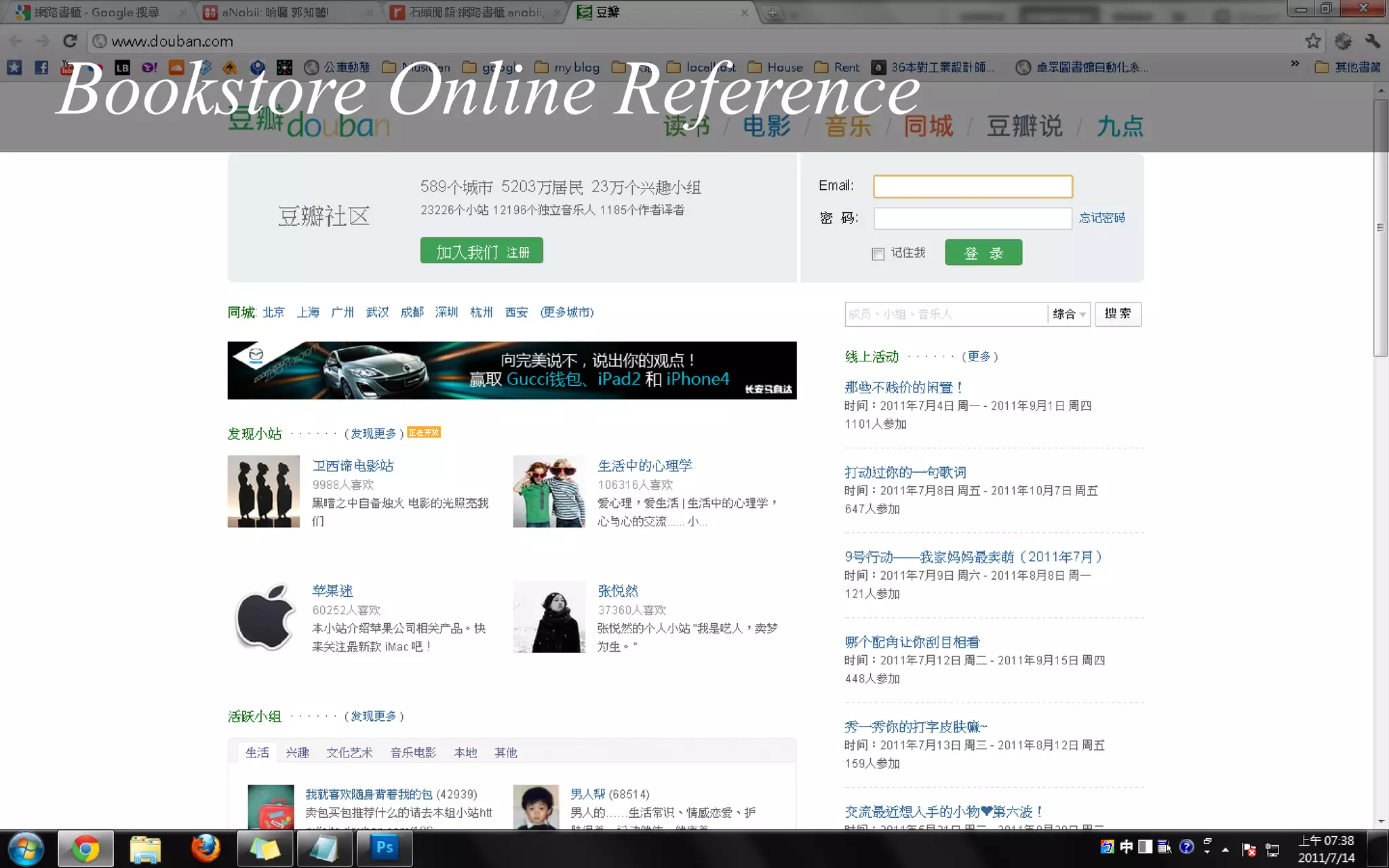Click the taskbar clock showing 07:38

(1326, 849)
